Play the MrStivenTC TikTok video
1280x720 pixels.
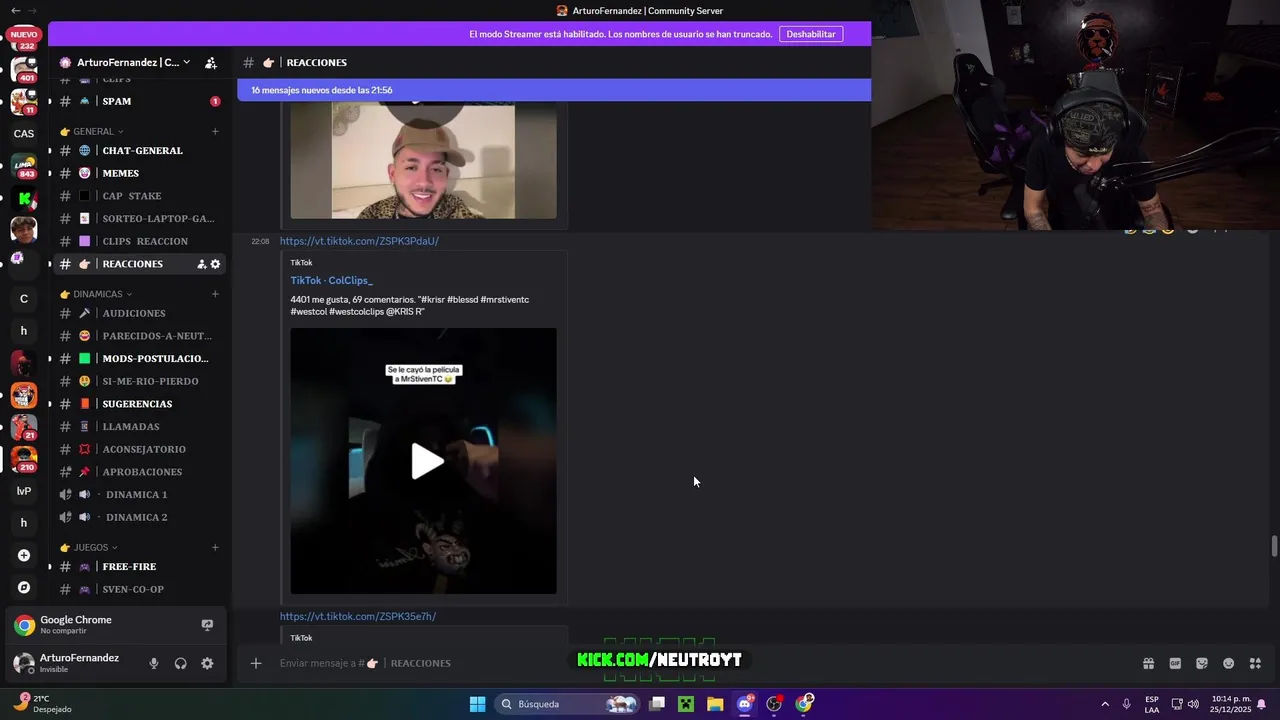pos(427,461)
